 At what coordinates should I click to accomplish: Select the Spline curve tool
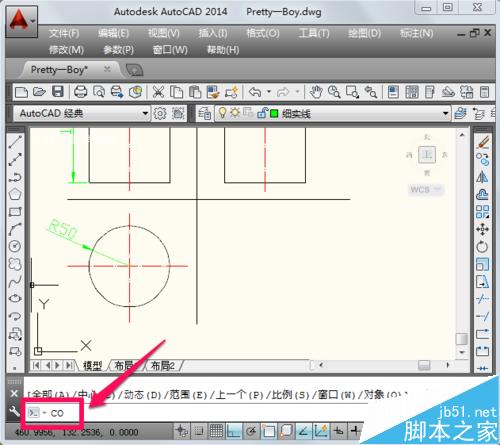point(15,282)
